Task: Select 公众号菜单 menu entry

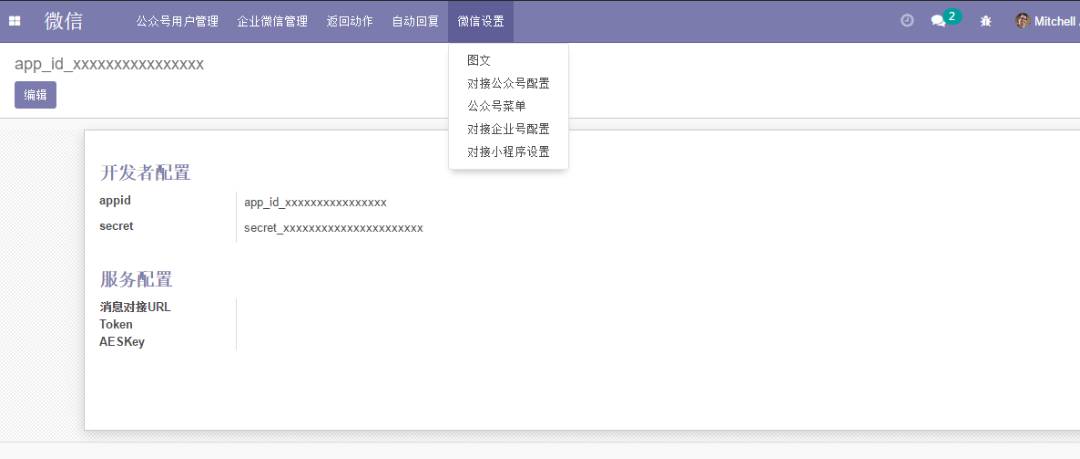Action: pos(497,106)
